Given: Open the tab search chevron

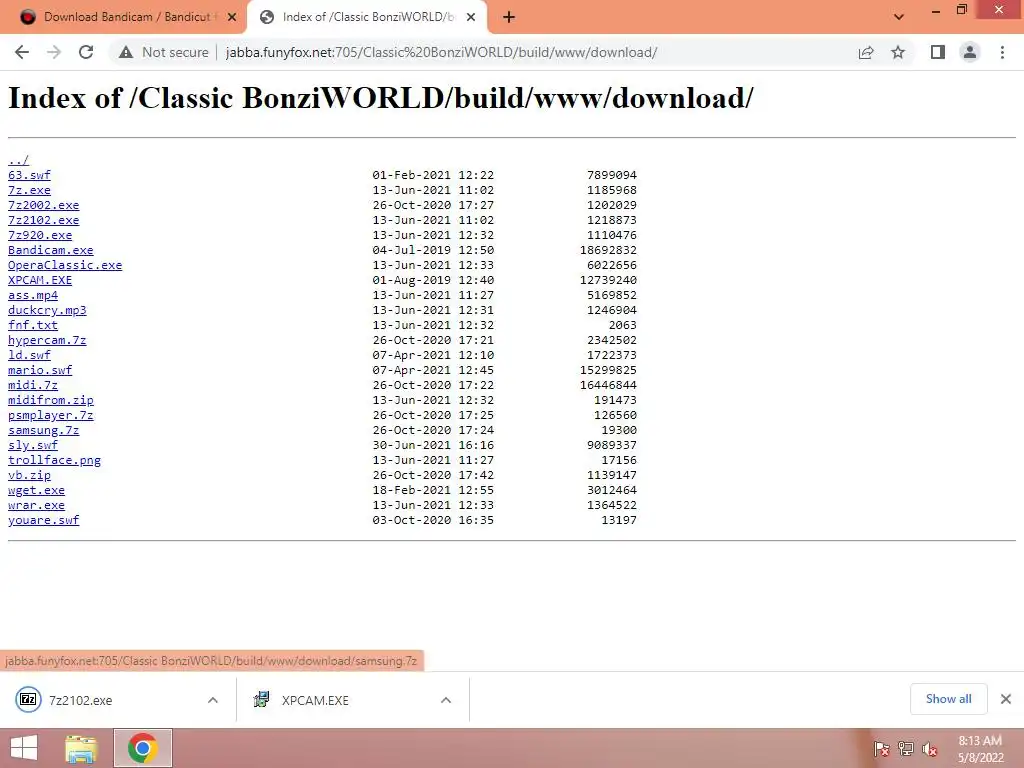Looking at the screenshot, I should [899, 17].
